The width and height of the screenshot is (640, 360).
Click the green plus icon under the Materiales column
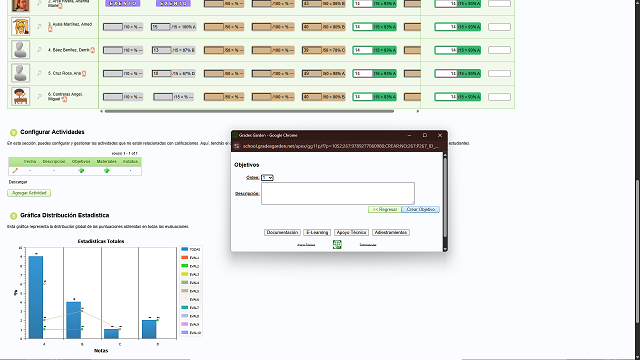click(x=107, y=171)
